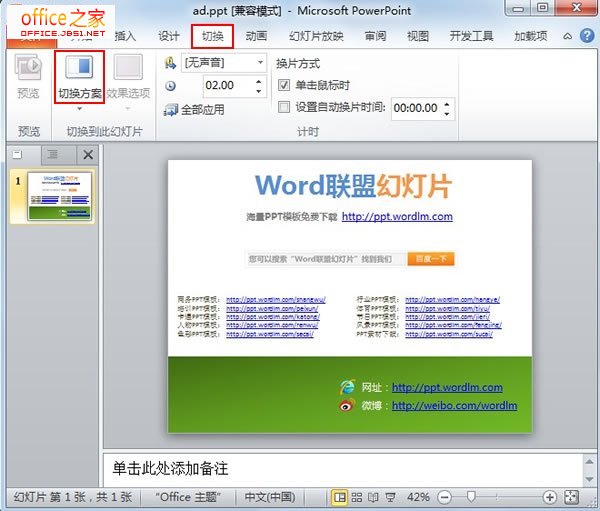Click "Office 主题" in status bar
Viewport: 600px width, 511px height.
click(188, 497)
